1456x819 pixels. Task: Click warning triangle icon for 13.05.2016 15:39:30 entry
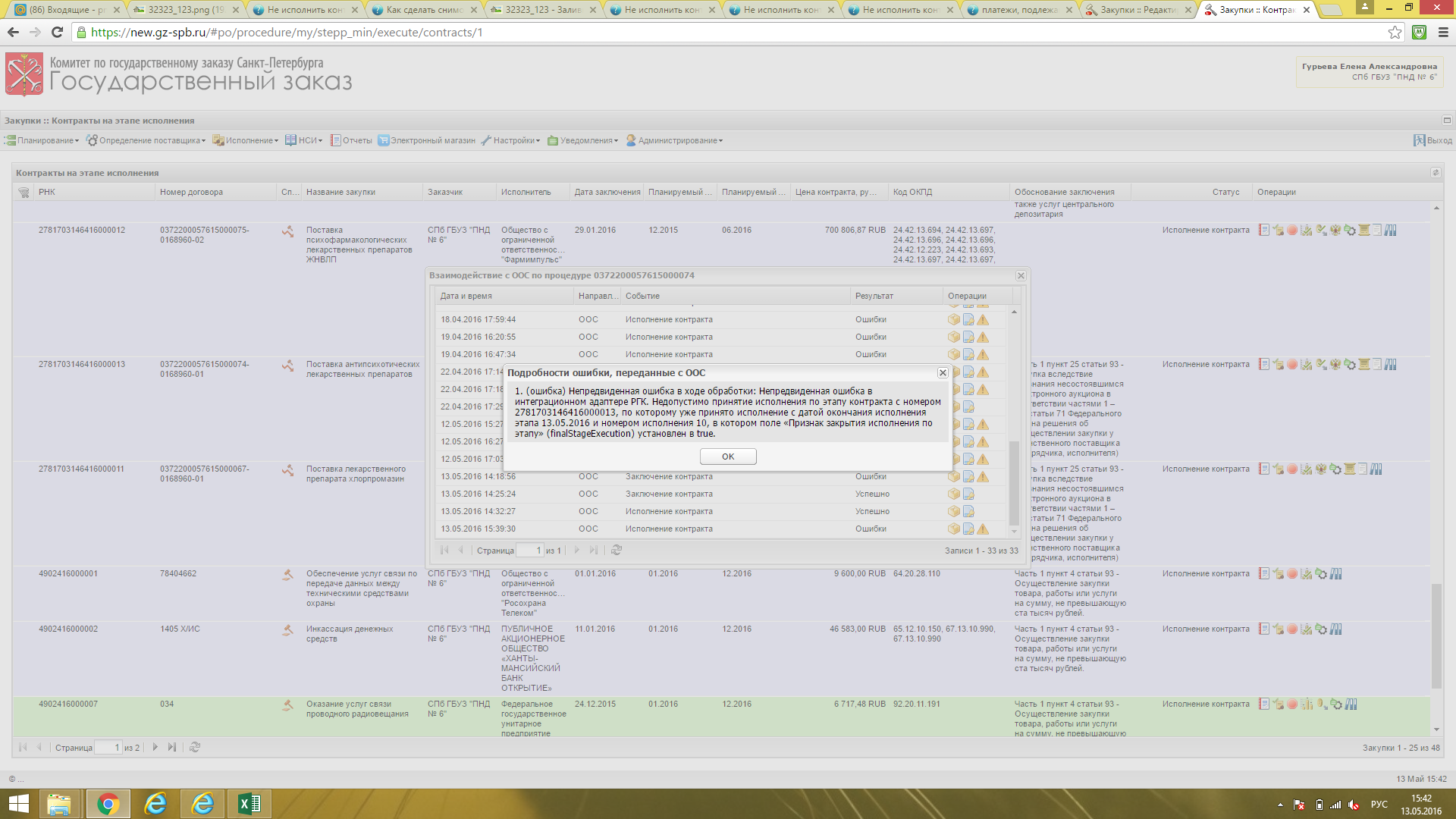(x=983, y=529)
